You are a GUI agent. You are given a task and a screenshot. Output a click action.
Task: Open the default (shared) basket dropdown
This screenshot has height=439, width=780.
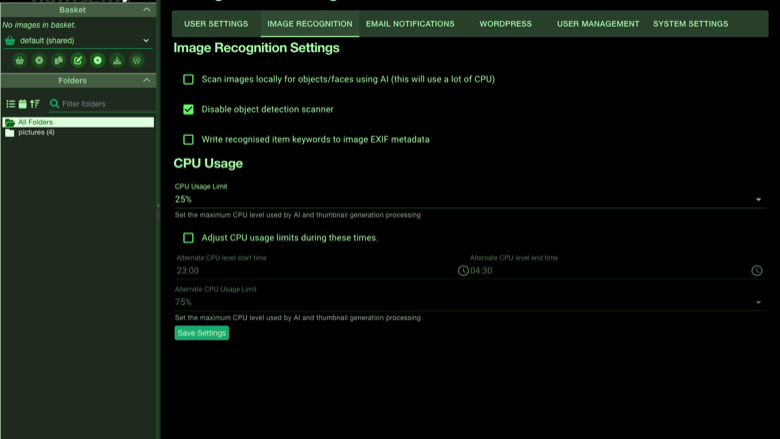point(78,41)
